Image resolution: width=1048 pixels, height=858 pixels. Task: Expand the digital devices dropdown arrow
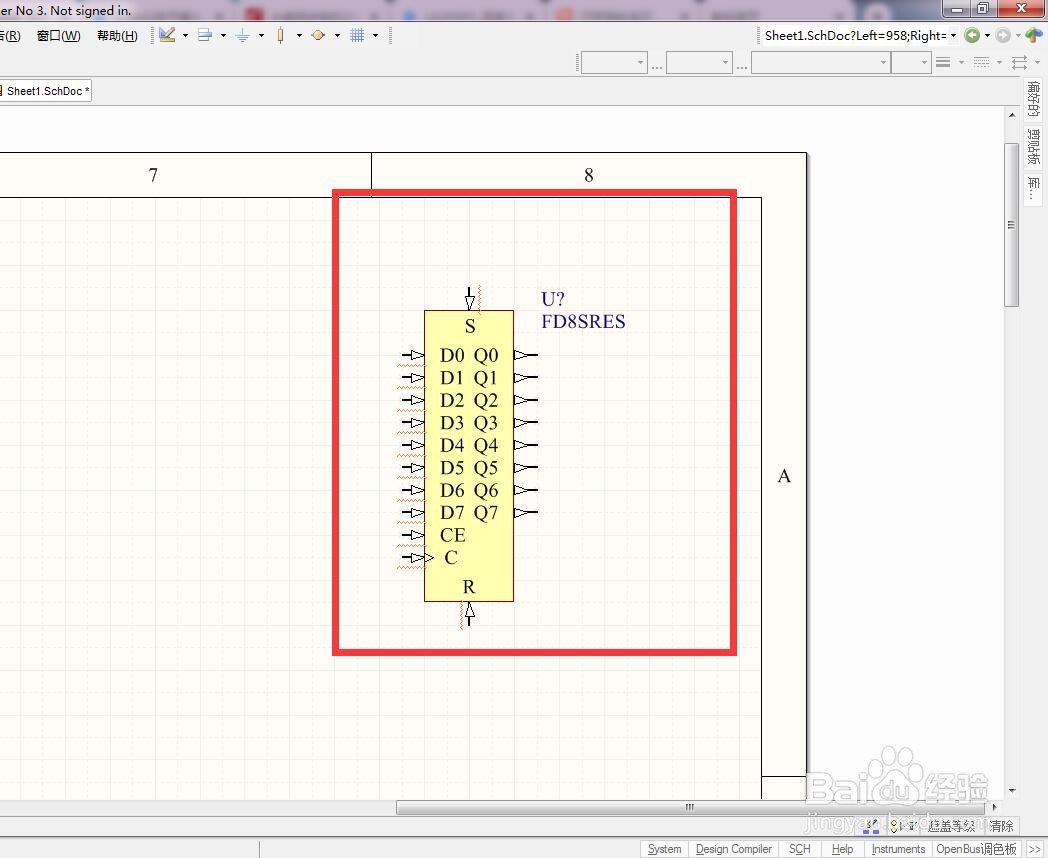click(299, 35)
